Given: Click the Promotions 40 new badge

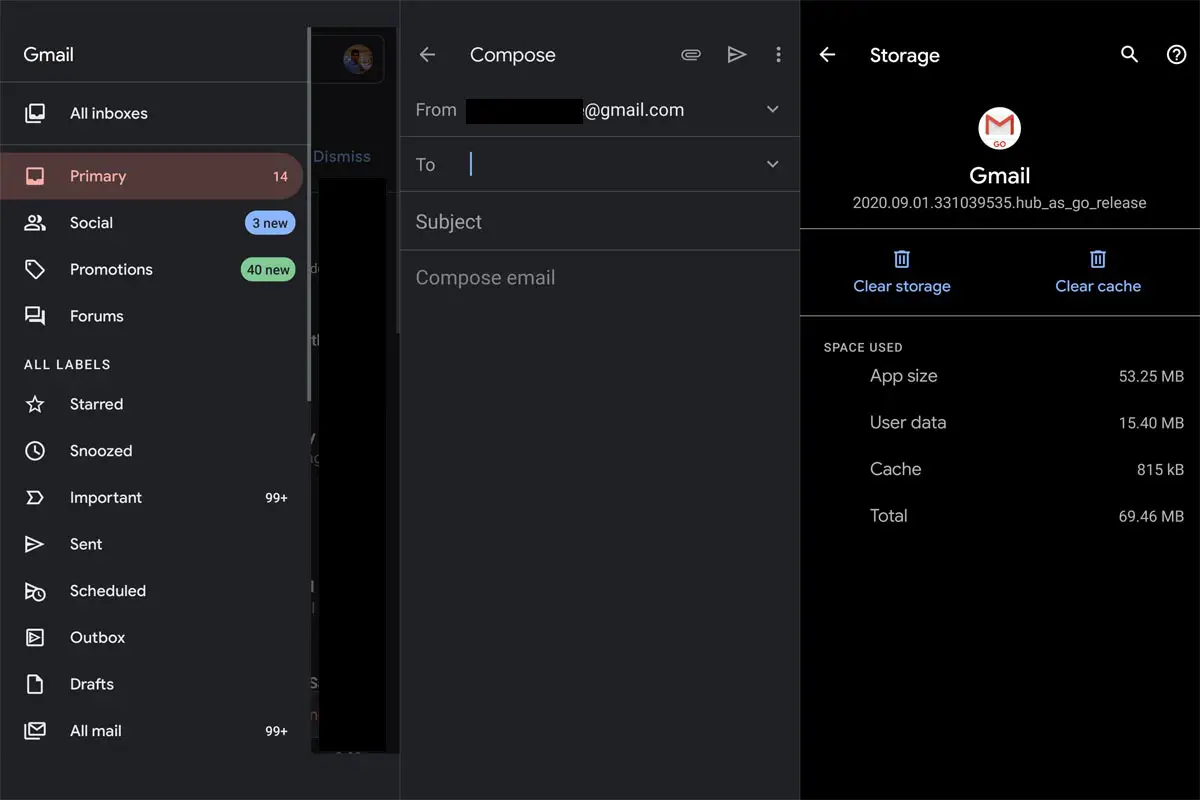Looking at the screenshot, I should [x=268, y=269].
